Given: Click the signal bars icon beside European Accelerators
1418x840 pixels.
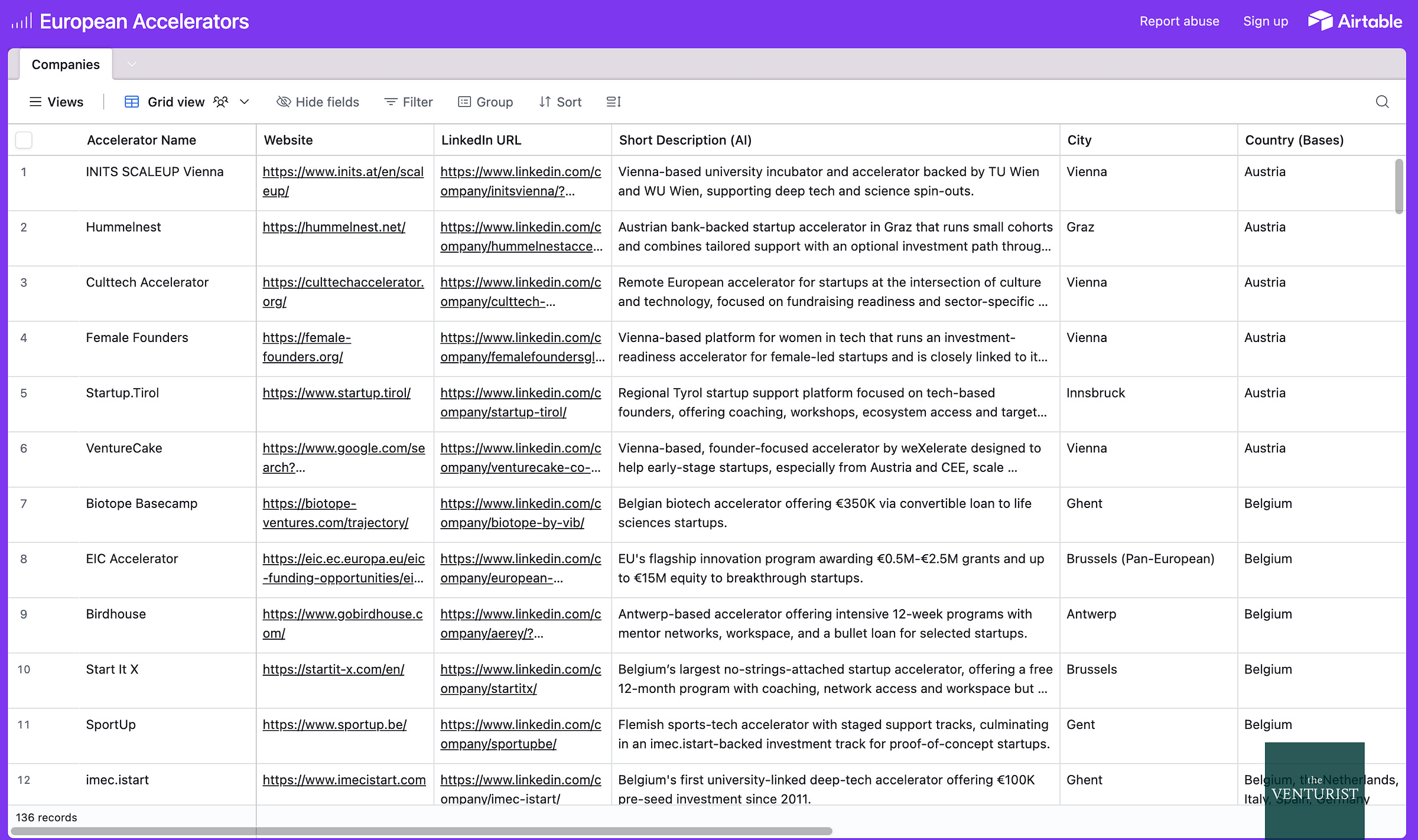Looking at the screenshot, I should pos(21,22).
